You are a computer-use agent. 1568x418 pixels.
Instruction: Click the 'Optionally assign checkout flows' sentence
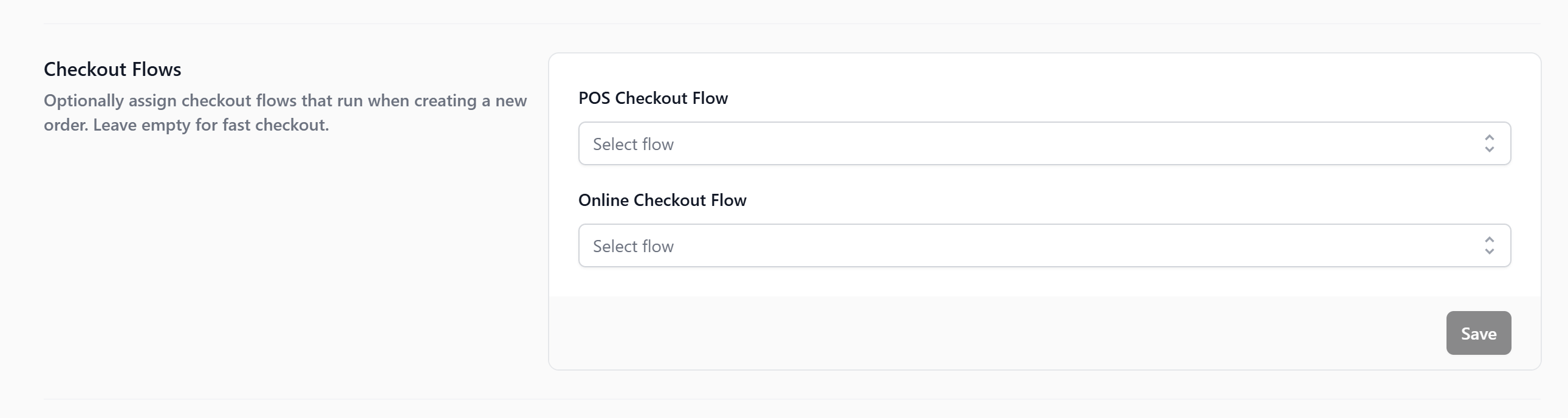pyautogui.click(x=285, y=100)
